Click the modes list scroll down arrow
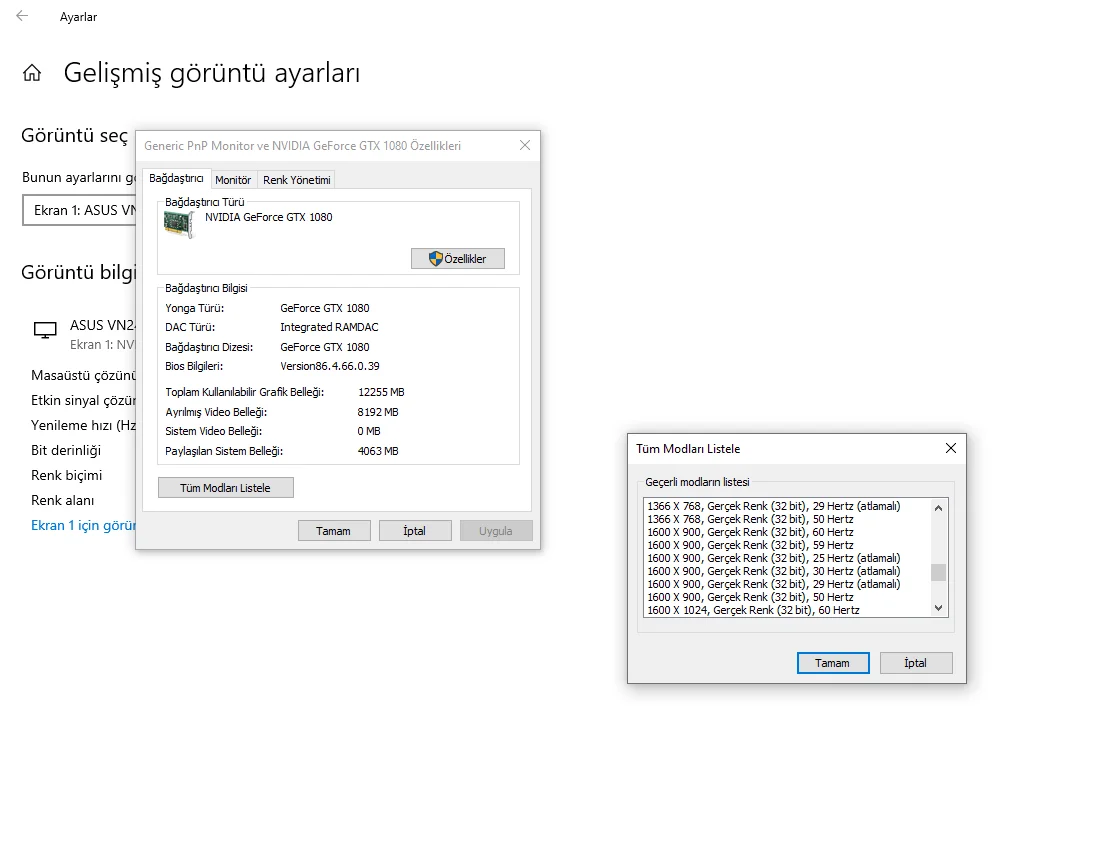Image resolution: width=1116 pixels, height=849 pixels. [x=938, y=608]
